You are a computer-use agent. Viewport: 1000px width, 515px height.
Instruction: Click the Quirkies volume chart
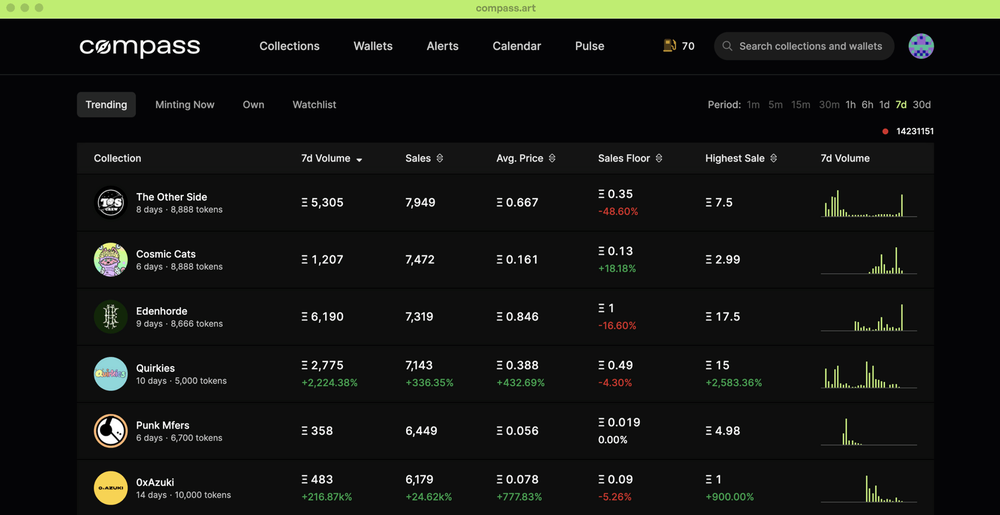click(869, 374)
